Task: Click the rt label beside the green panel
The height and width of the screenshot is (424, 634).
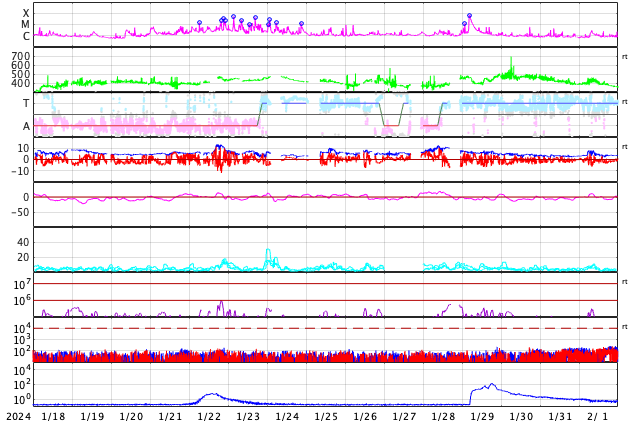Action: [x=625, y=57]
